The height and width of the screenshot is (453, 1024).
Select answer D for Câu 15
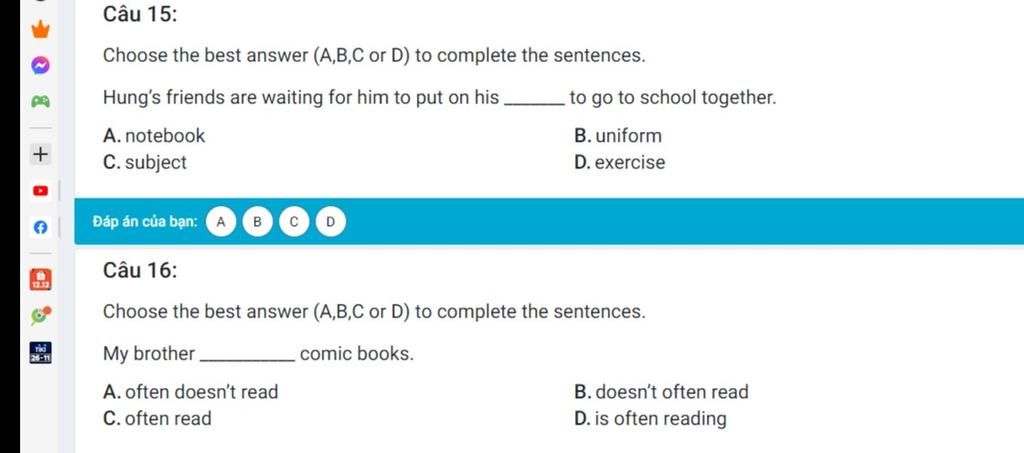pyautogui.click(x=330, y=222)
